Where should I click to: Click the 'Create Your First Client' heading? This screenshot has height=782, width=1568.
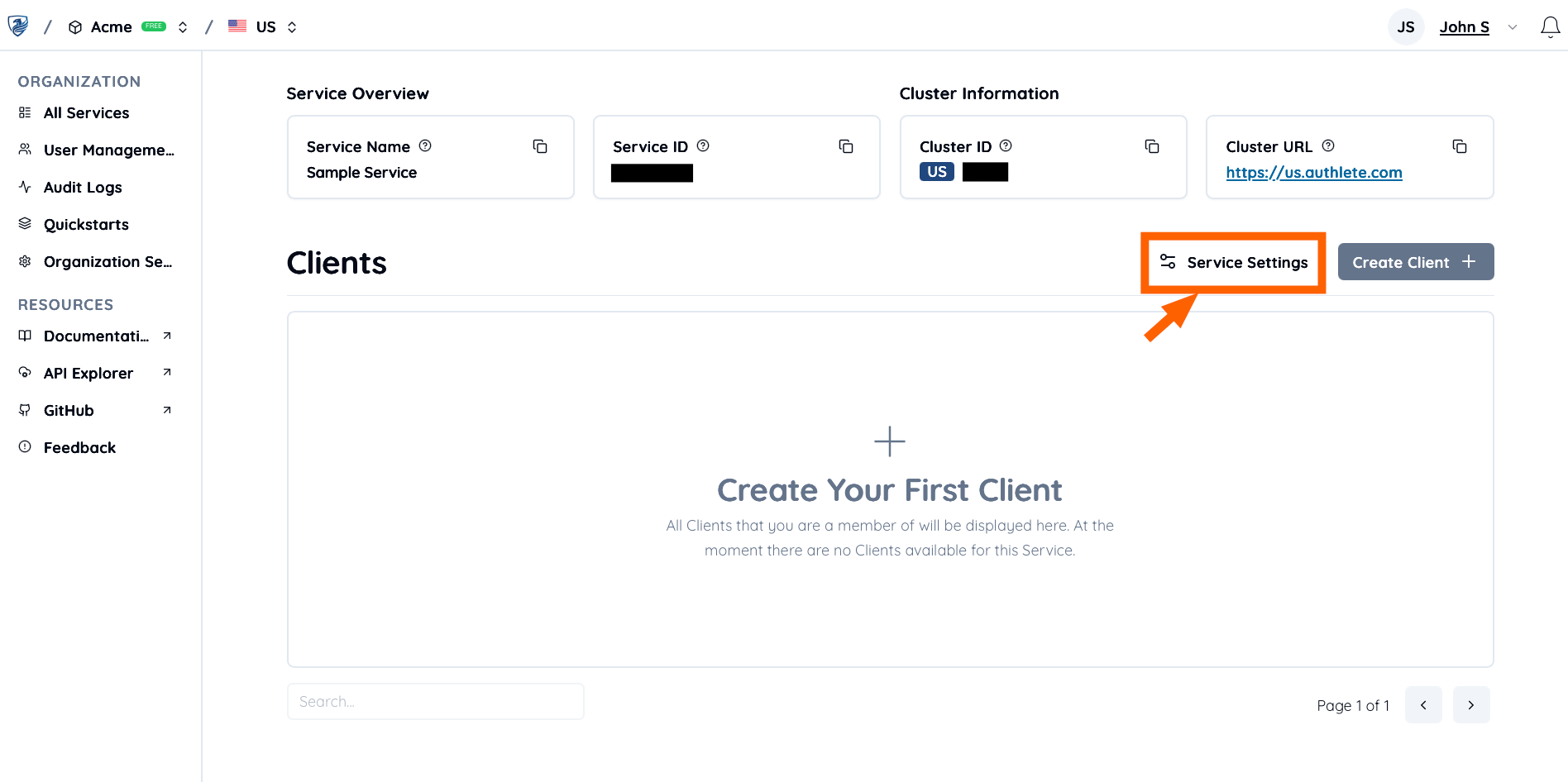(x=890, y=490)
